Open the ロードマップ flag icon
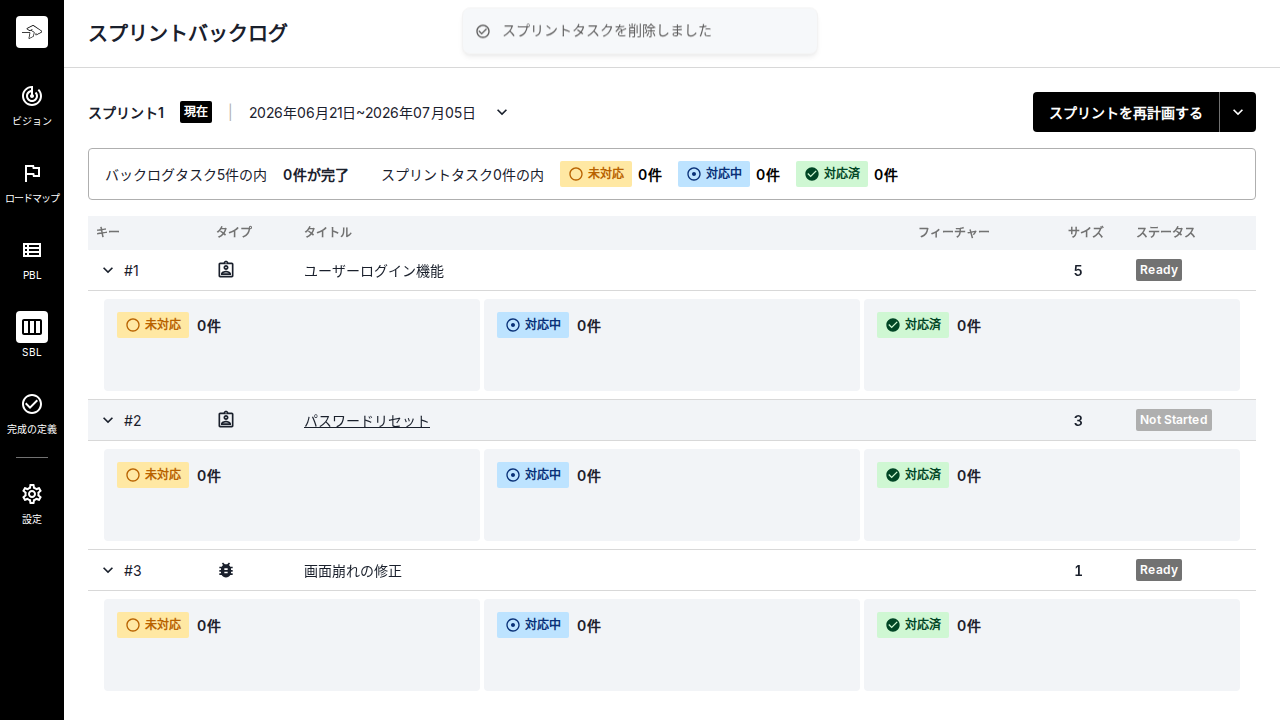The width and height of the screenshot is (1280, 720). click(x=32, y=173)
